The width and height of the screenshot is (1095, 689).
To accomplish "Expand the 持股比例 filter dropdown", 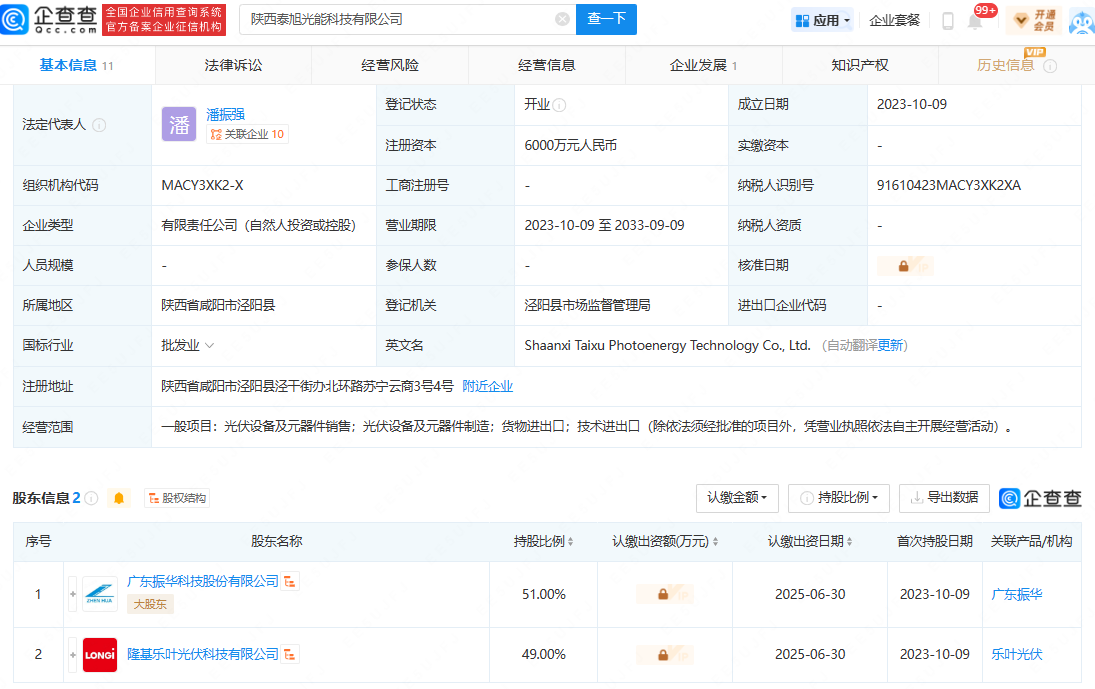I will point(839,498).
